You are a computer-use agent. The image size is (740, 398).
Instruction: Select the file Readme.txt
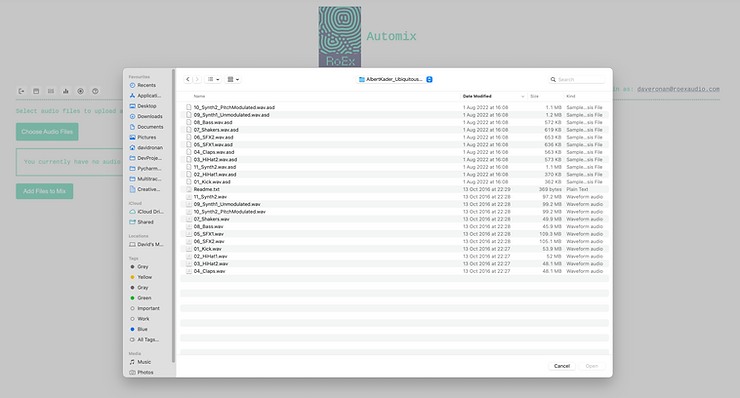point(394,189)
